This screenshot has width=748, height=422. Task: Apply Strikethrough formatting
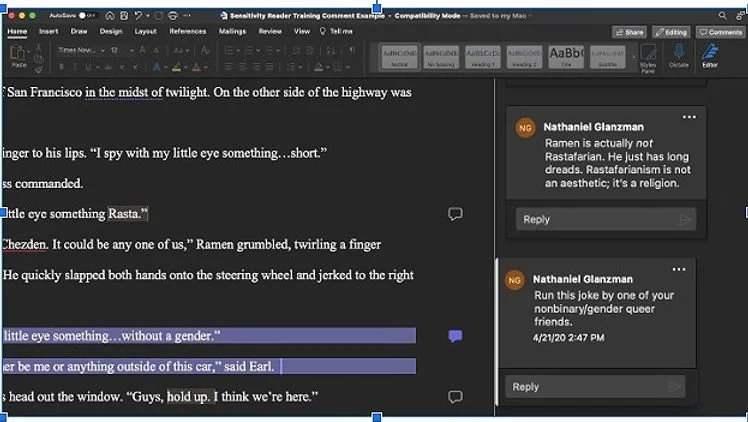pyautogui.click(x=108, y=67)
